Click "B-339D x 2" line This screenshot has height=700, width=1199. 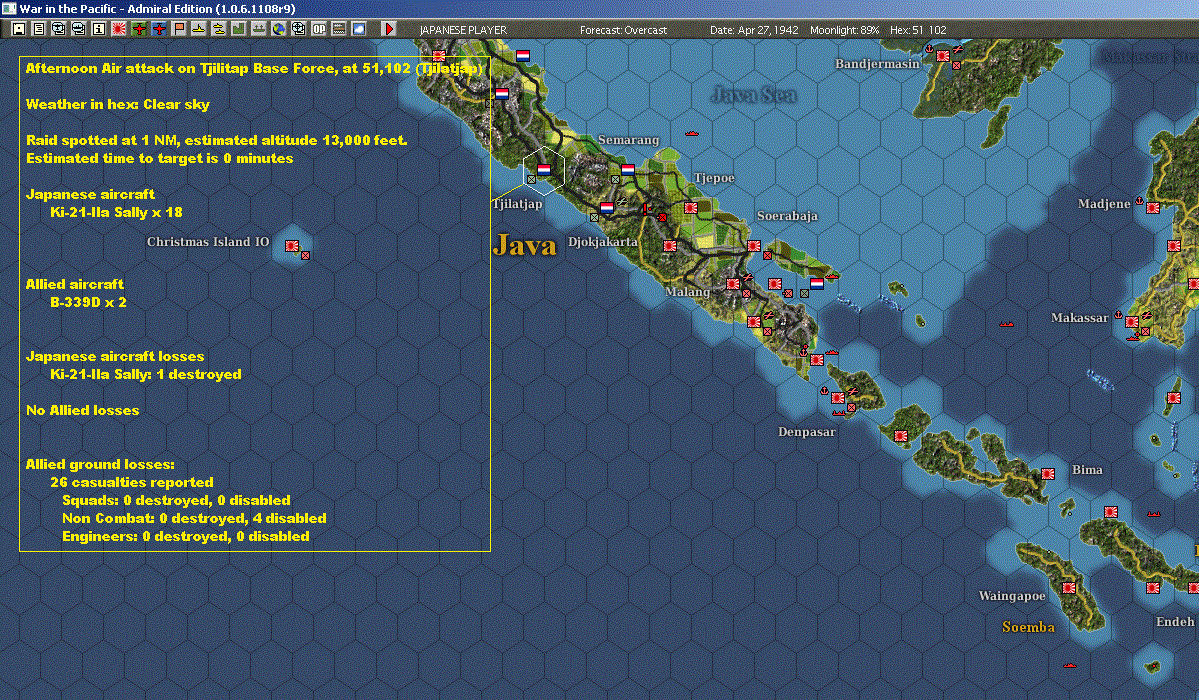(x=88, y=302)
